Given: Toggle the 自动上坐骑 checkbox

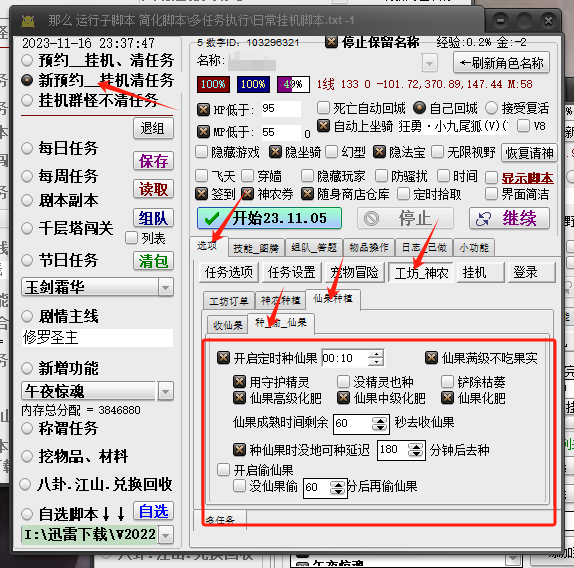Looking at the screenshot, I should tap(323, 126).
